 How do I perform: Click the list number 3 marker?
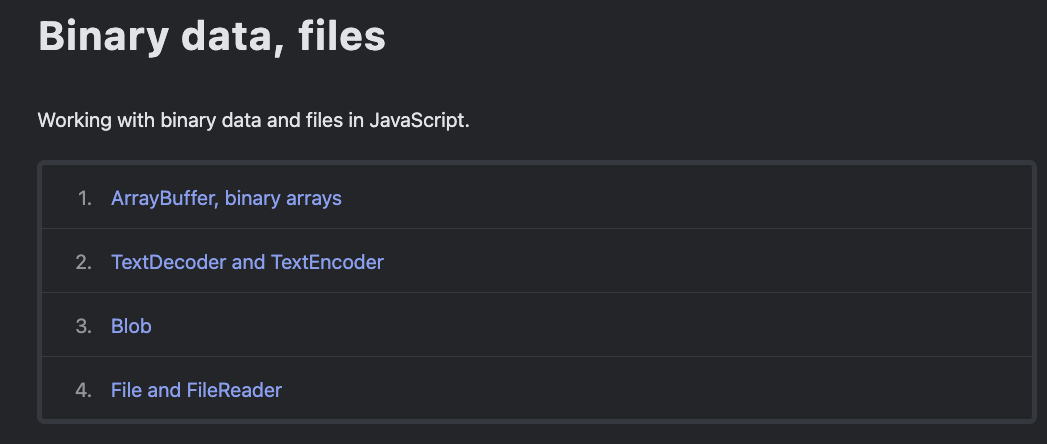pyautogui.click(x=84, y=326)
